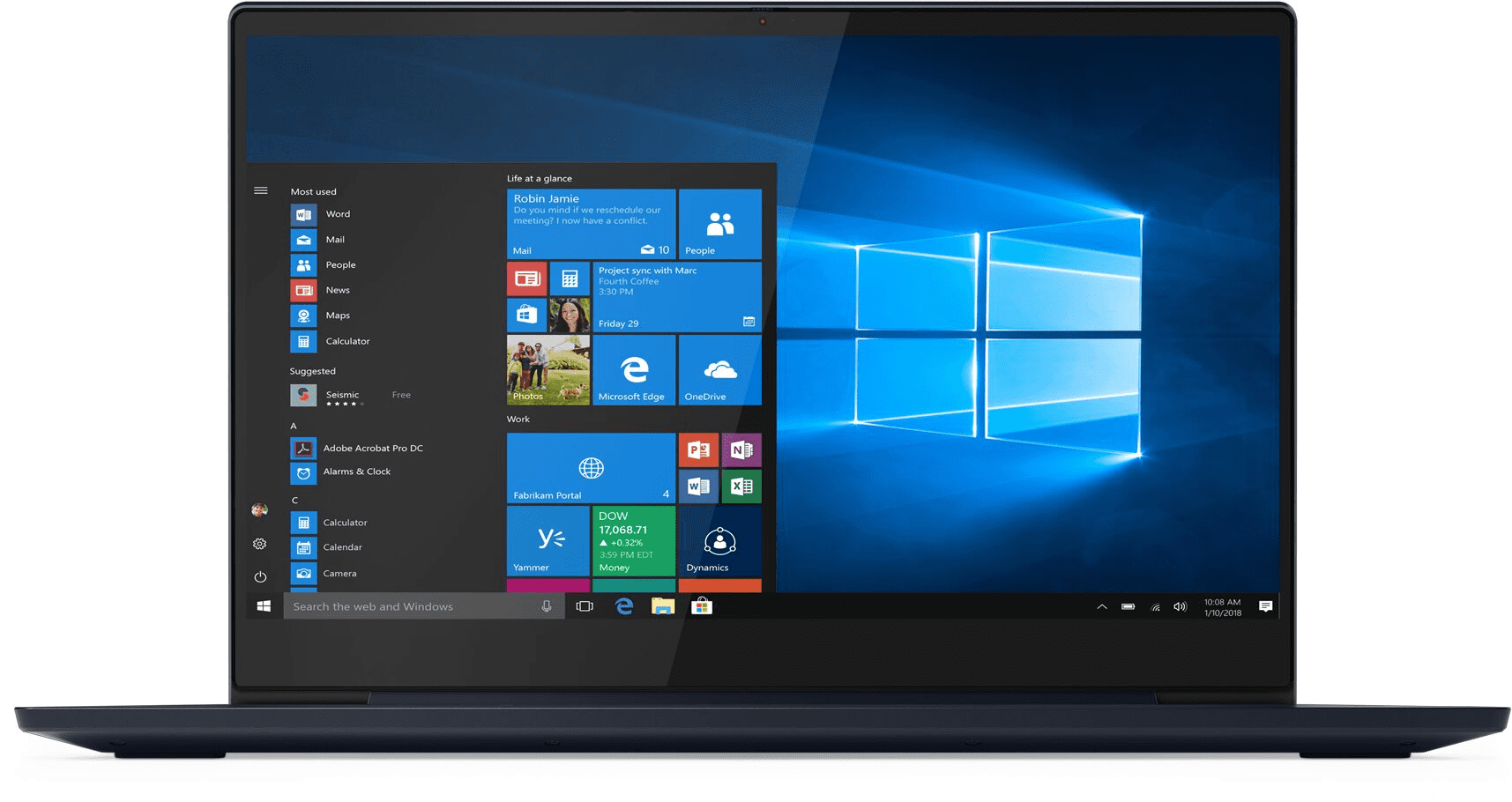Image resolution: width=1512 pixels, height=802 pixels.
Task: Open Calendar in the app list
Action: 327,547
